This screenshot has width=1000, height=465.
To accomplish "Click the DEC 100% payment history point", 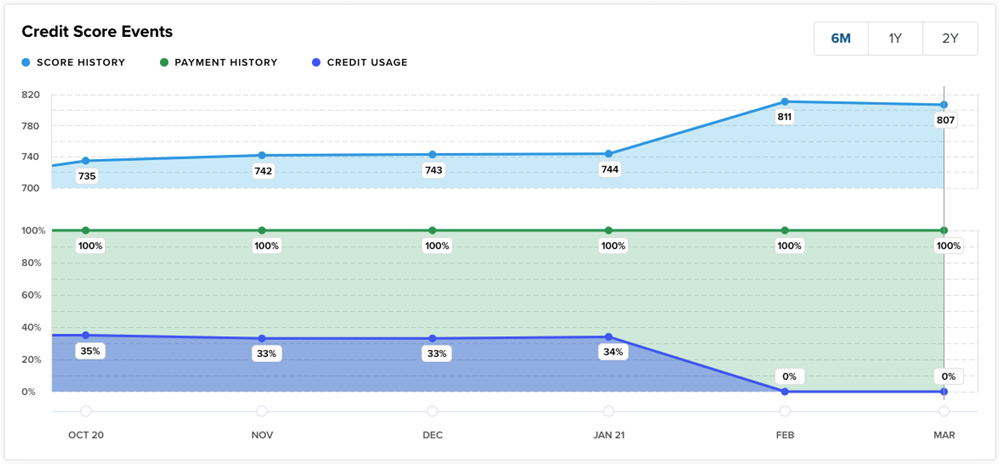I will pos(432,230).
